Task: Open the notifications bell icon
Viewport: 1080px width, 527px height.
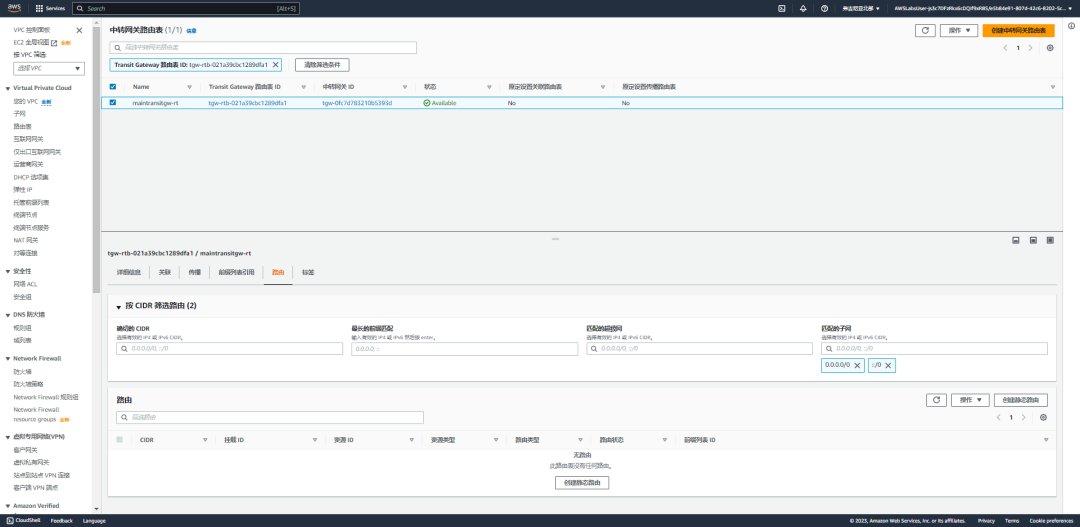Action: point(803,8)
